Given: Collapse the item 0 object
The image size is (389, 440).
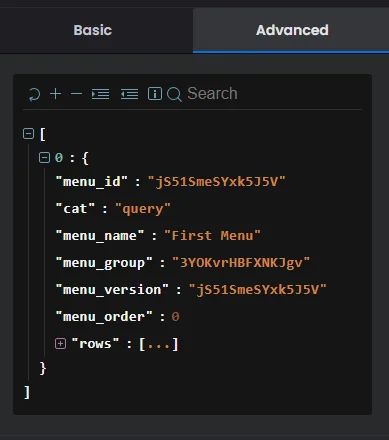Looking at the screenshot, I should pyautogui.click(x=44, y=157).
